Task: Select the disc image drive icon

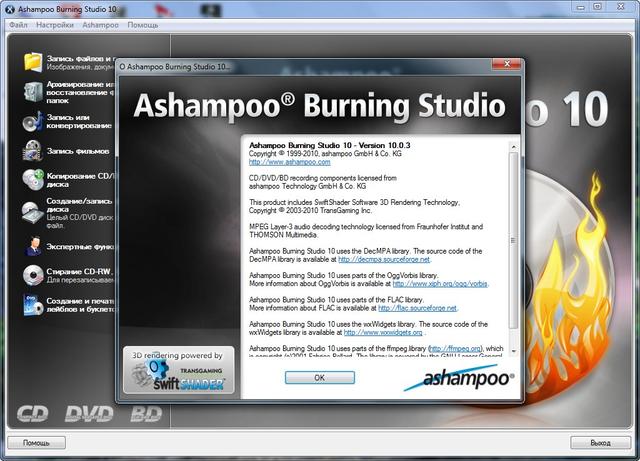Action: pyautogui.click(x=33, y=212)
